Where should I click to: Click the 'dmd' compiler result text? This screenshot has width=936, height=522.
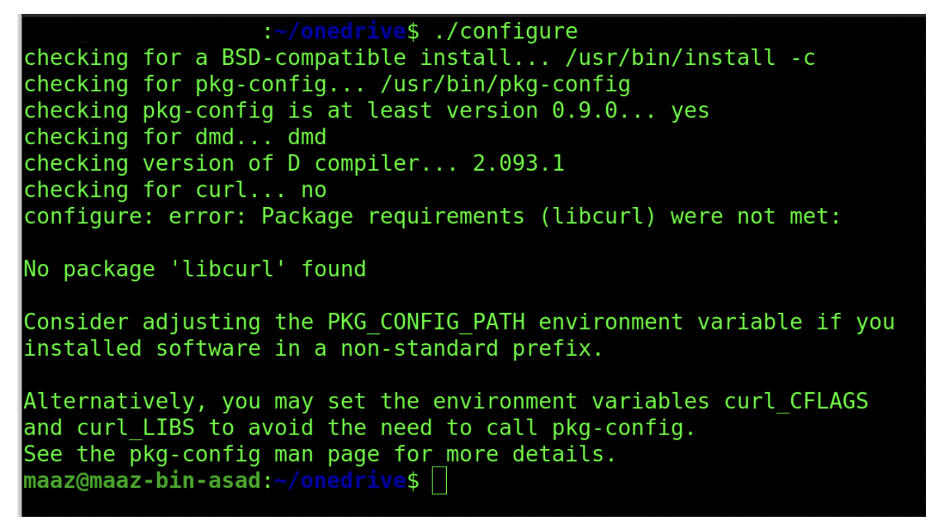(x=307, y=137)
